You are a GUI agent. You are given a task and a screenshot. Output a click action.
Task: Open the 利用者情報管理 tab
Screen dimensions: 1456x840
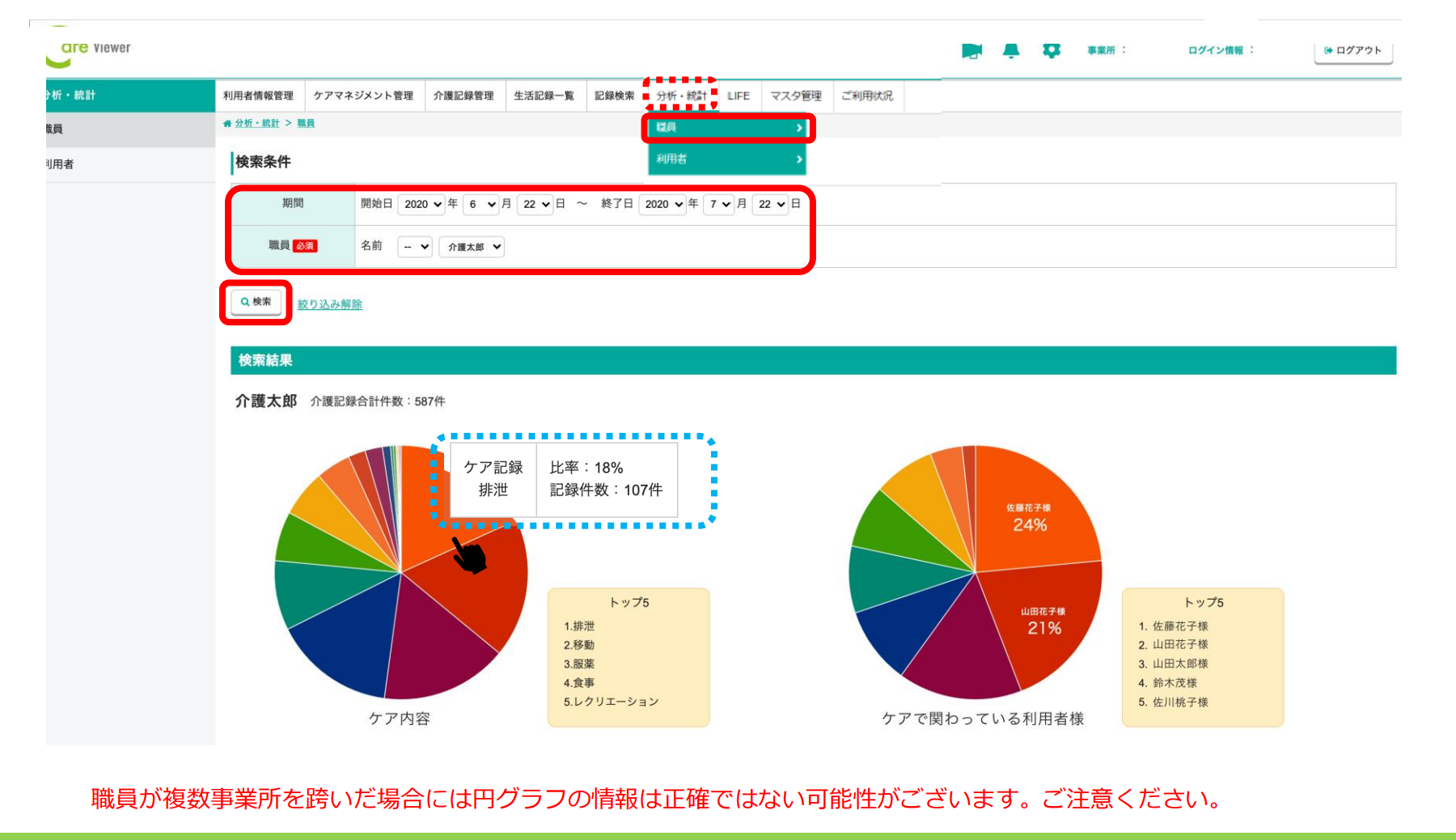pos(259,95)
